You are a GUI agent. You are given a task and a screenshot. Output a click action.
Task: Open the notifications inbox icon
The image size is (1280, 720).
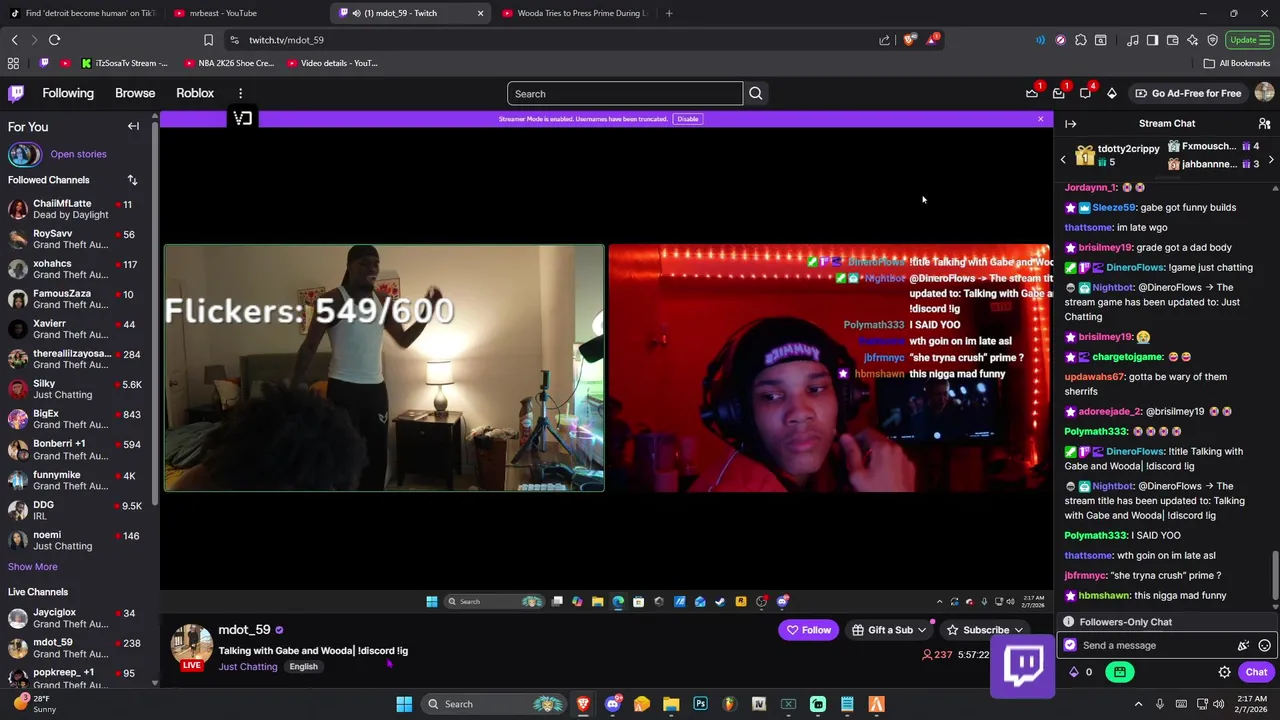click(1058, 93)
